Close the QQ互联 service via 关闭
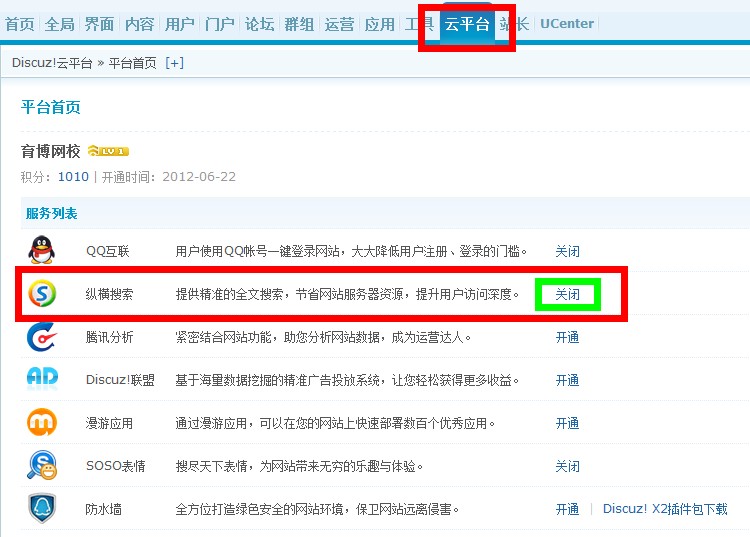 [567, 251]
